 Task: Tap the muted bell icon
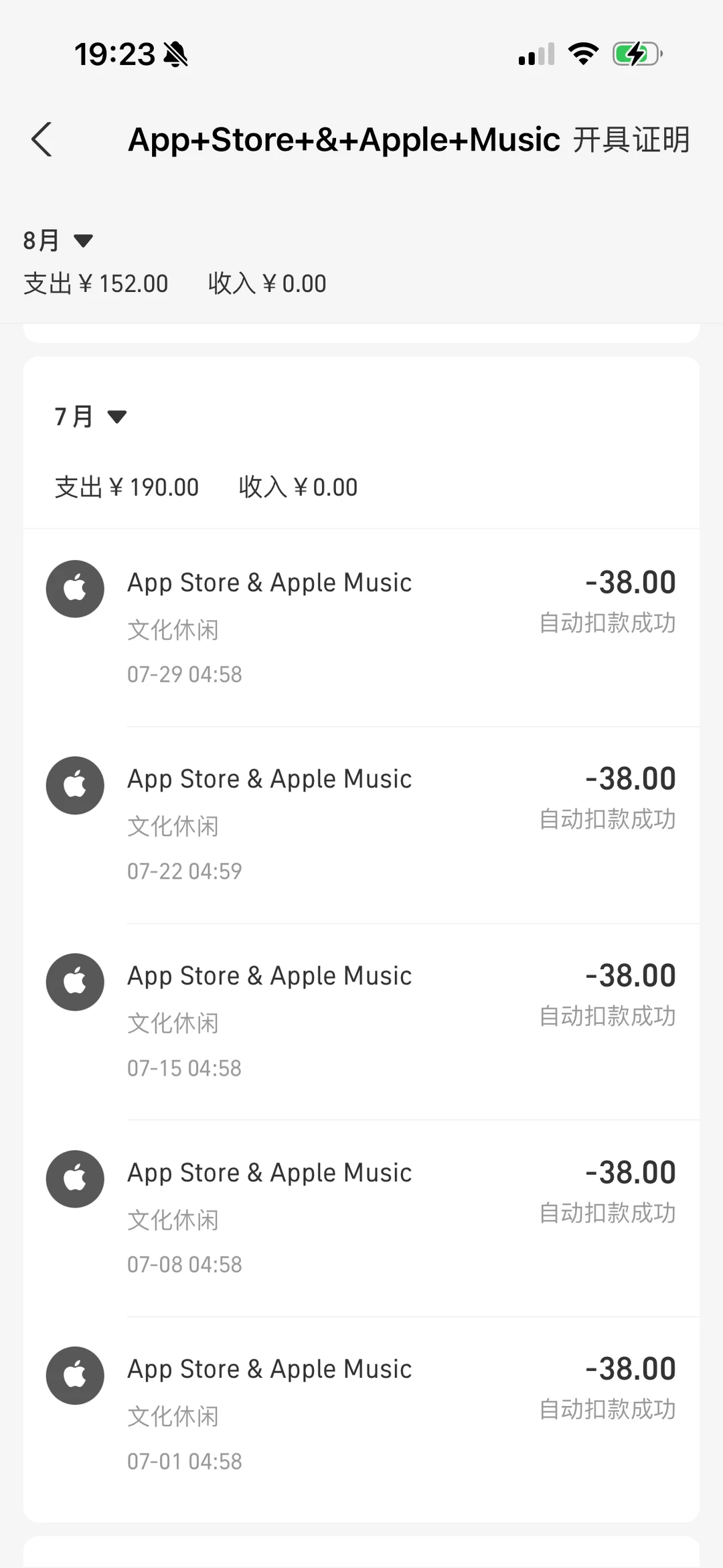[176, 54]
